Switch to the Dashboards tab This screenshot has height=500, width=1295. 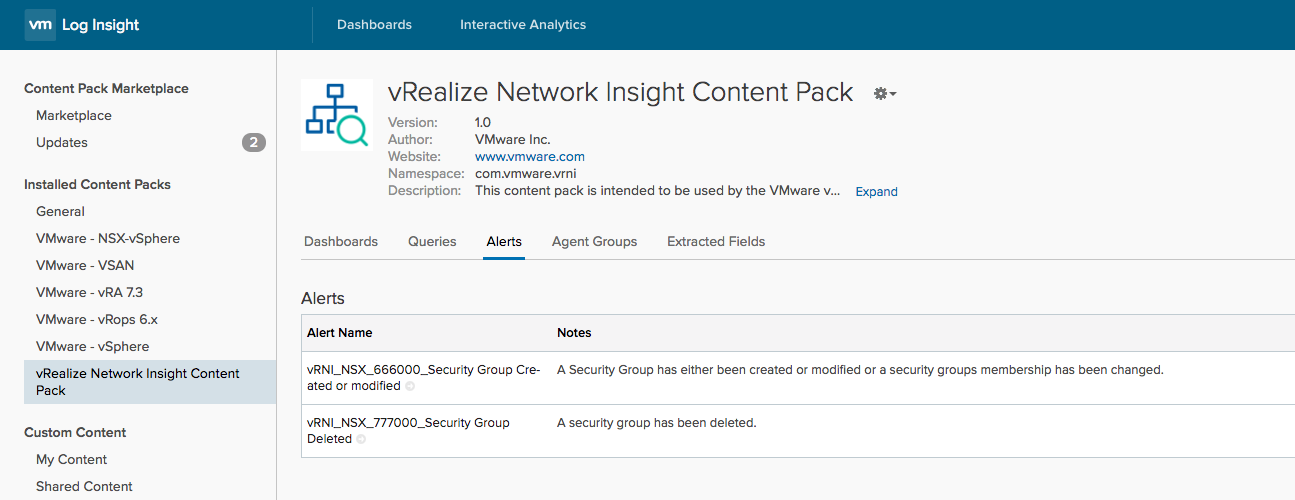tap(341, 242)
